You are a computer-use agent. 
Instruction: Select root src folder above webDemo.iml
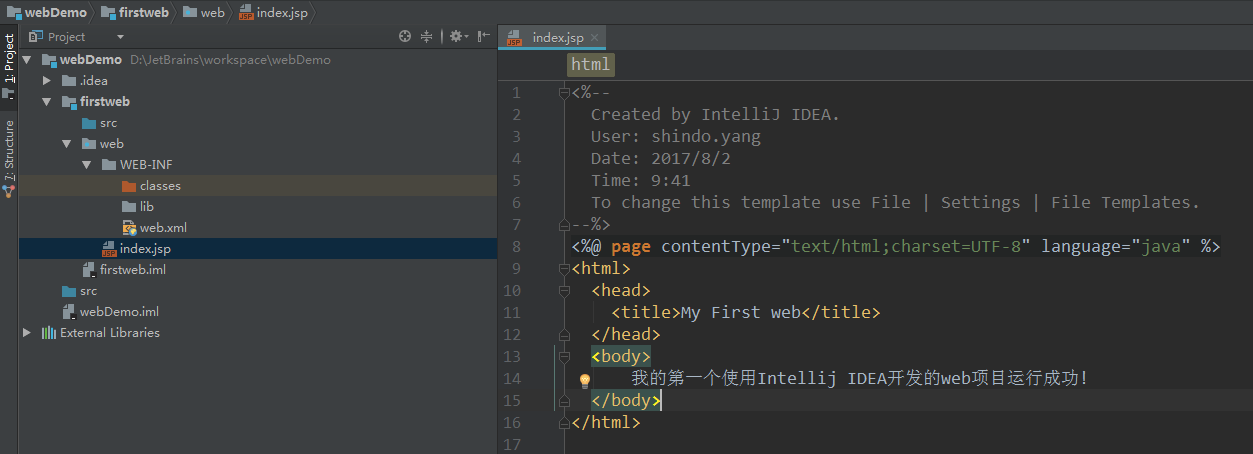(88, 291)
